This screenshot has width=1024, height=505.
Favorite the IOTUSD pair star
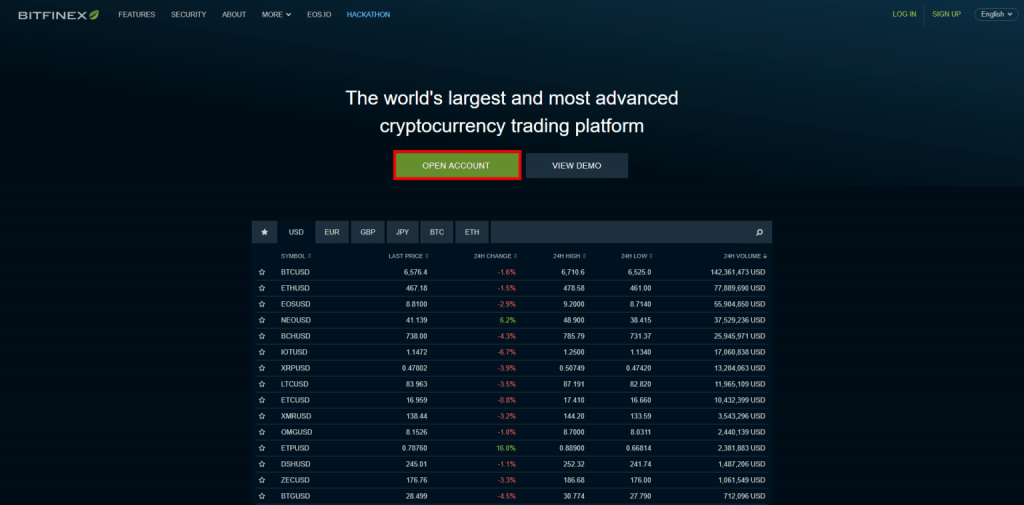coord(262,352)
